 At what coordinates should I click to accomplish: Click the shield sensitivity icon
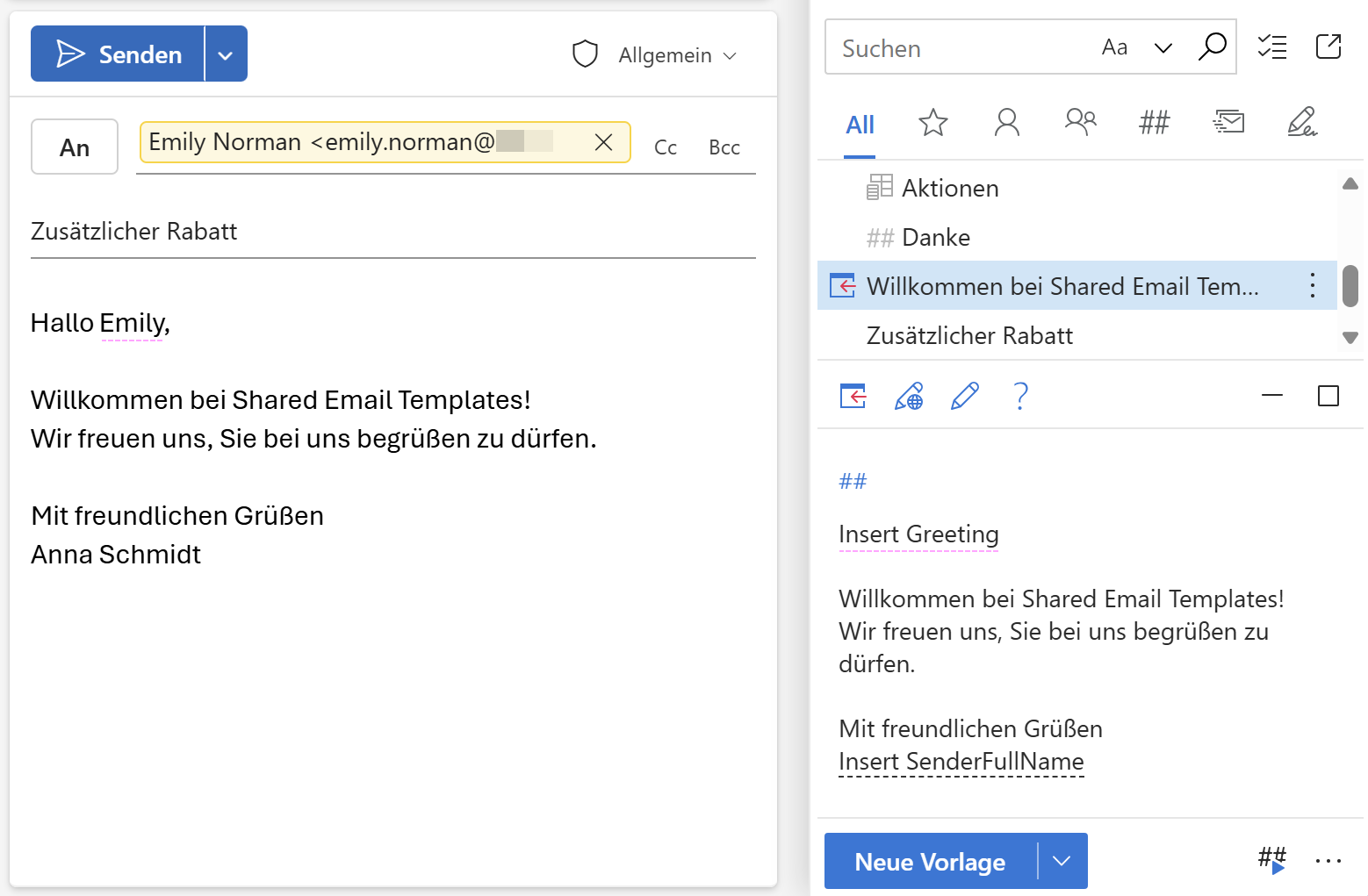pyautogui.click(x=585, y=54)
